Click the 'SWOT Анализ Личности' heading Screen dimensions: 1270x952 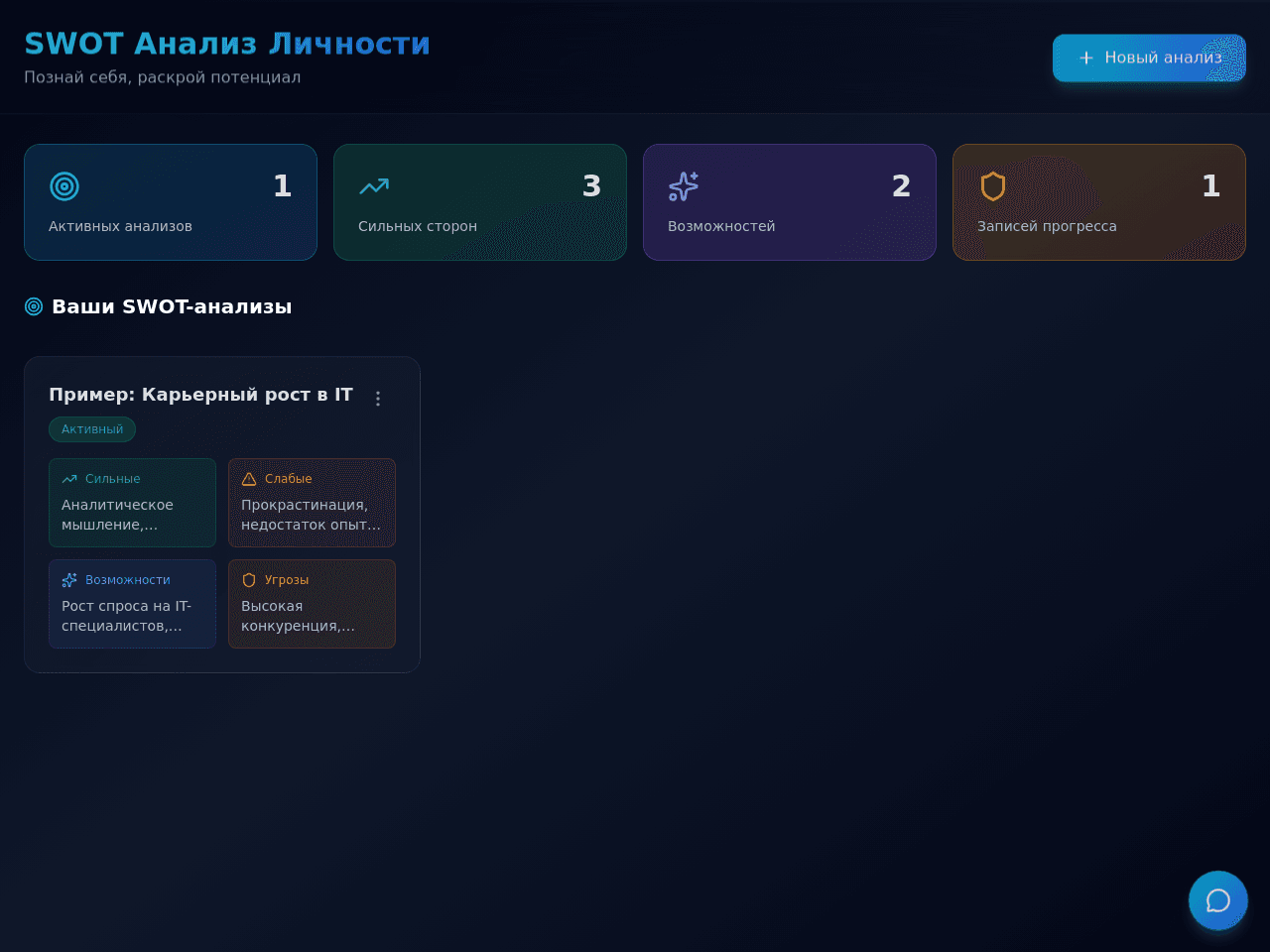point(227,44)
